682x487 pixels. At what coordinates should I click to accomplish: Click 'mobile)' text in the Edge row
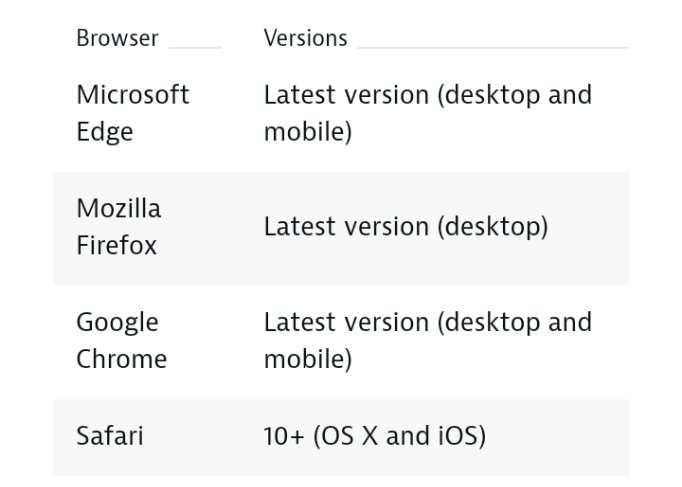pyautogui.click(x=308, y=132)
